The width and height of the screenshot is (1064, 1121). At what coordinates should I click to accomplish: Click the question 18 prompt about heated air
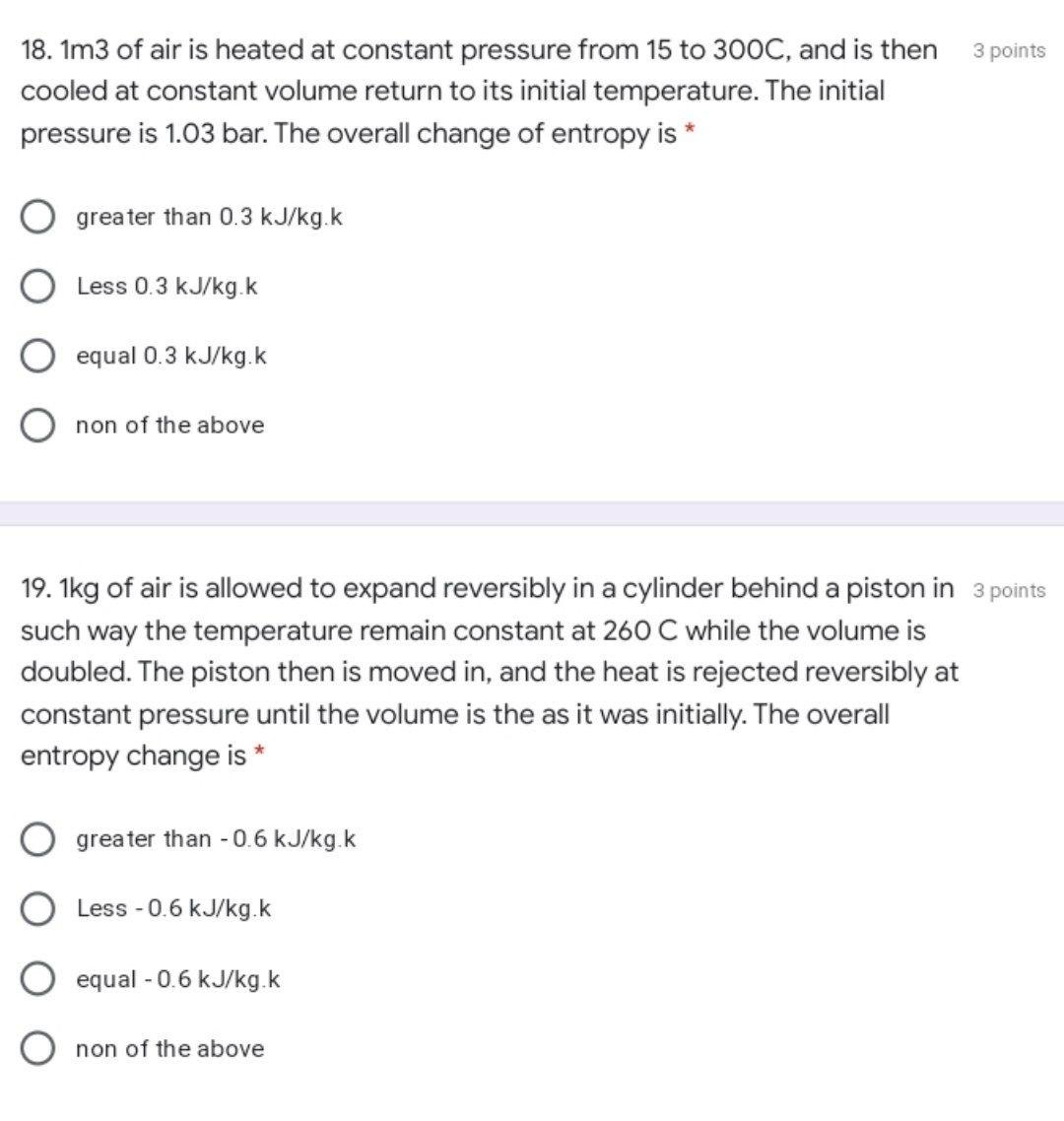tap(479, 92)
